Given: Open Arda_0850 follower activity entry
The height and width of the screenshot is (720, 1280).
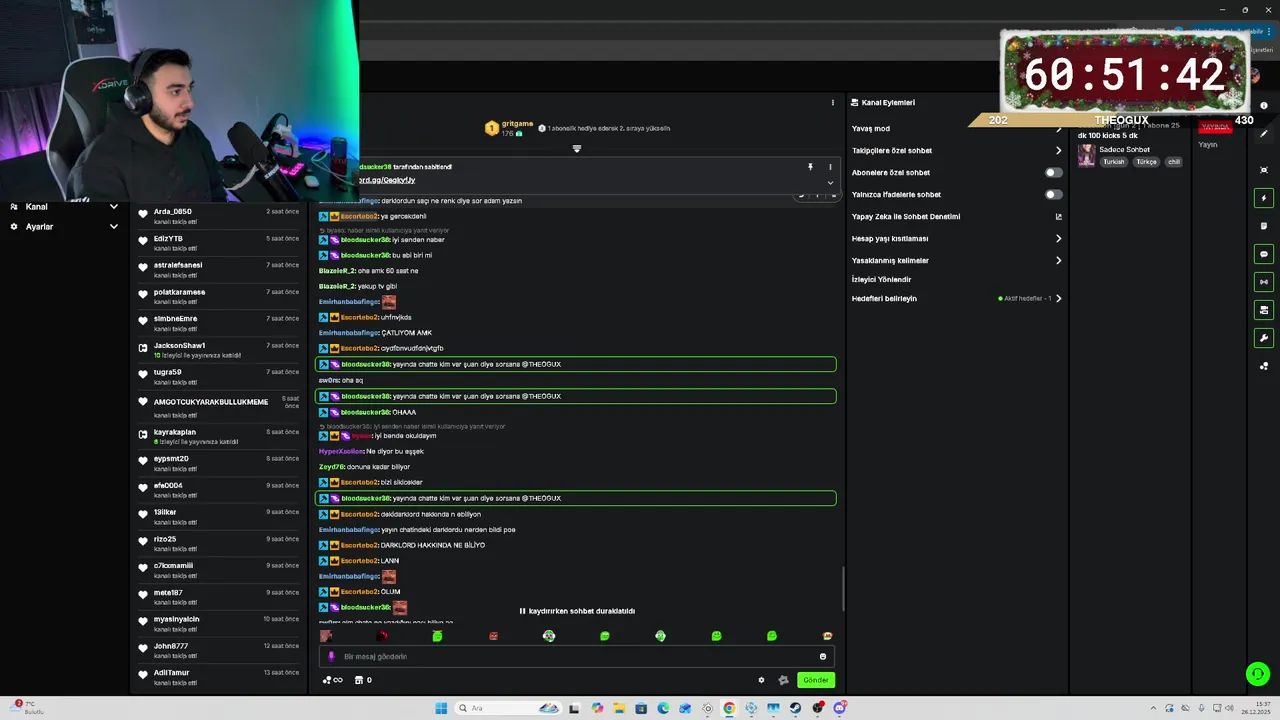Looking at the screenshot, I should click(219, 216).
